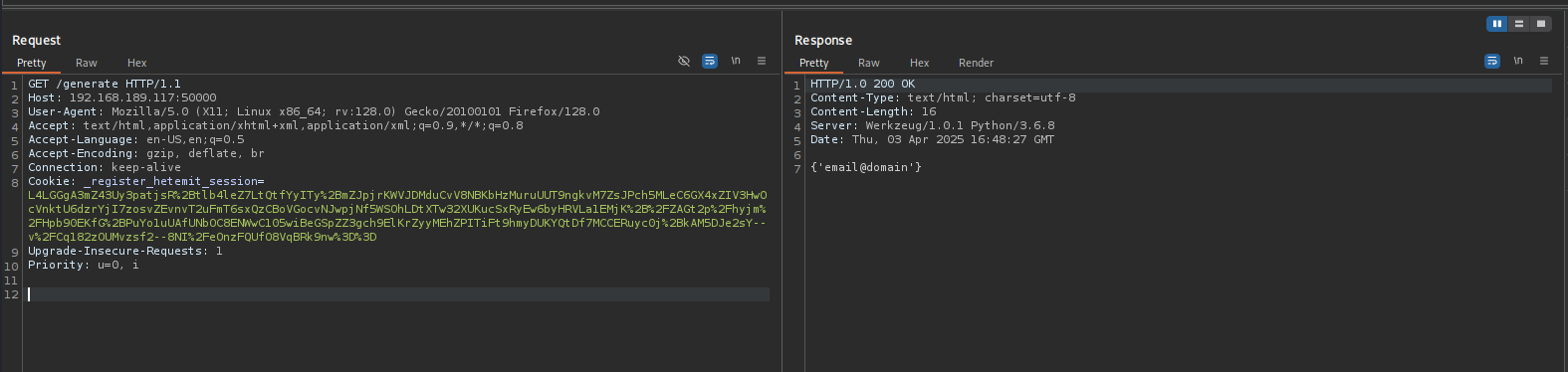Click the Request panel title

(36, 40)
